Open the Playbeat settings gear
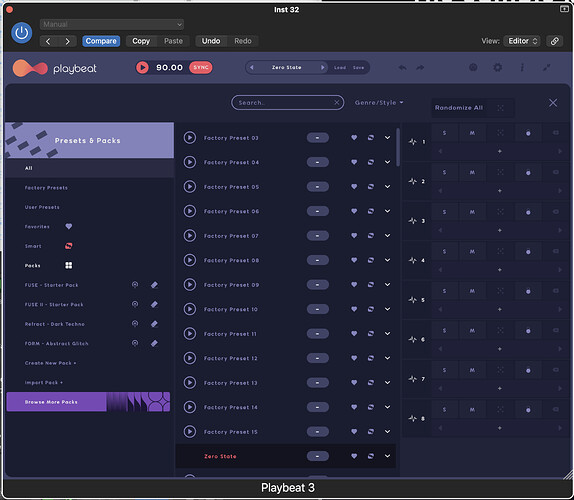574x500 pixels. 497,67
